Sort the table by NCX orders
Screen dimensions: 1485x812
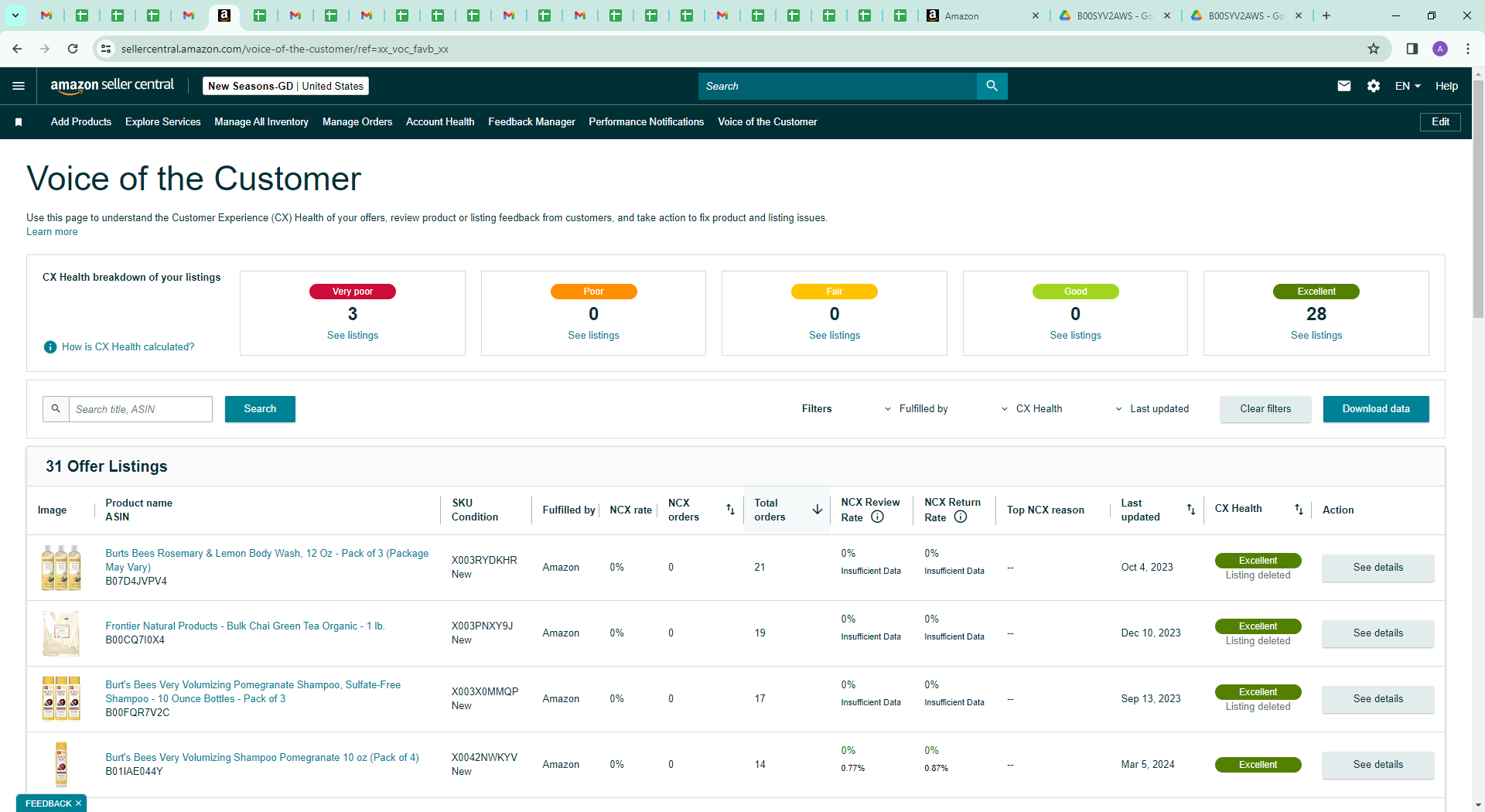point(730,510)
